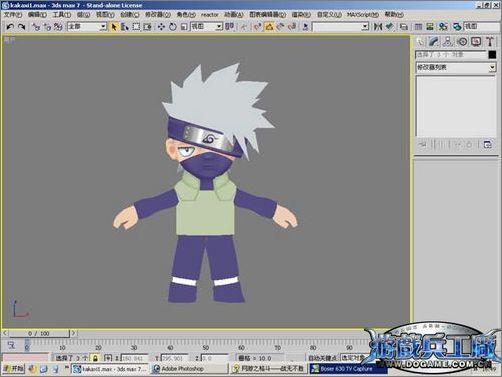This screenshot has height=377, width=502.
Task: Open the 工具(T) menu
Action: [62, 15]
